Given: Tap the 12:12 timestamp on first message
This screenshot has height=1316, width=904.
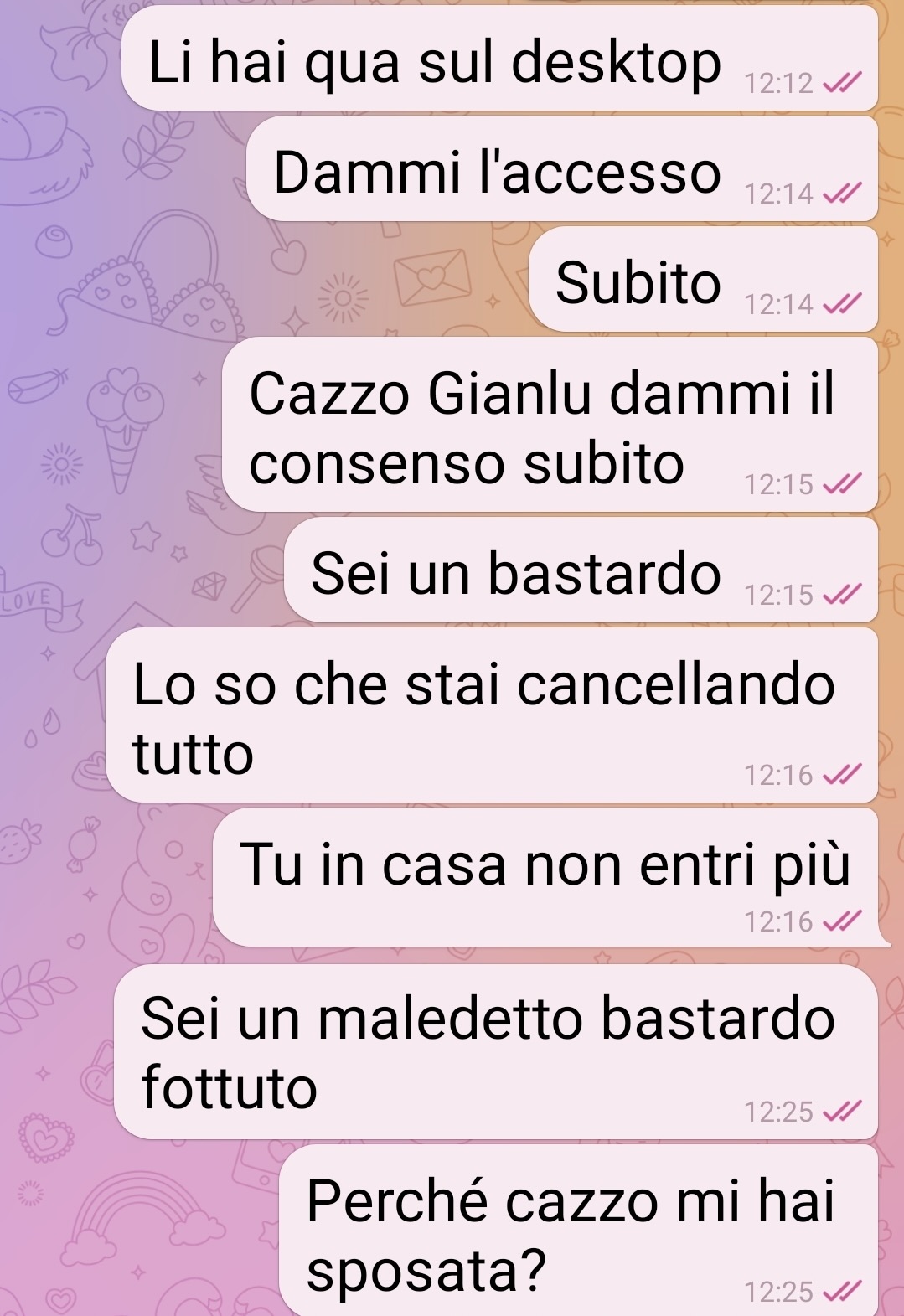Looking at the screenshot, I should pos(779,83).
